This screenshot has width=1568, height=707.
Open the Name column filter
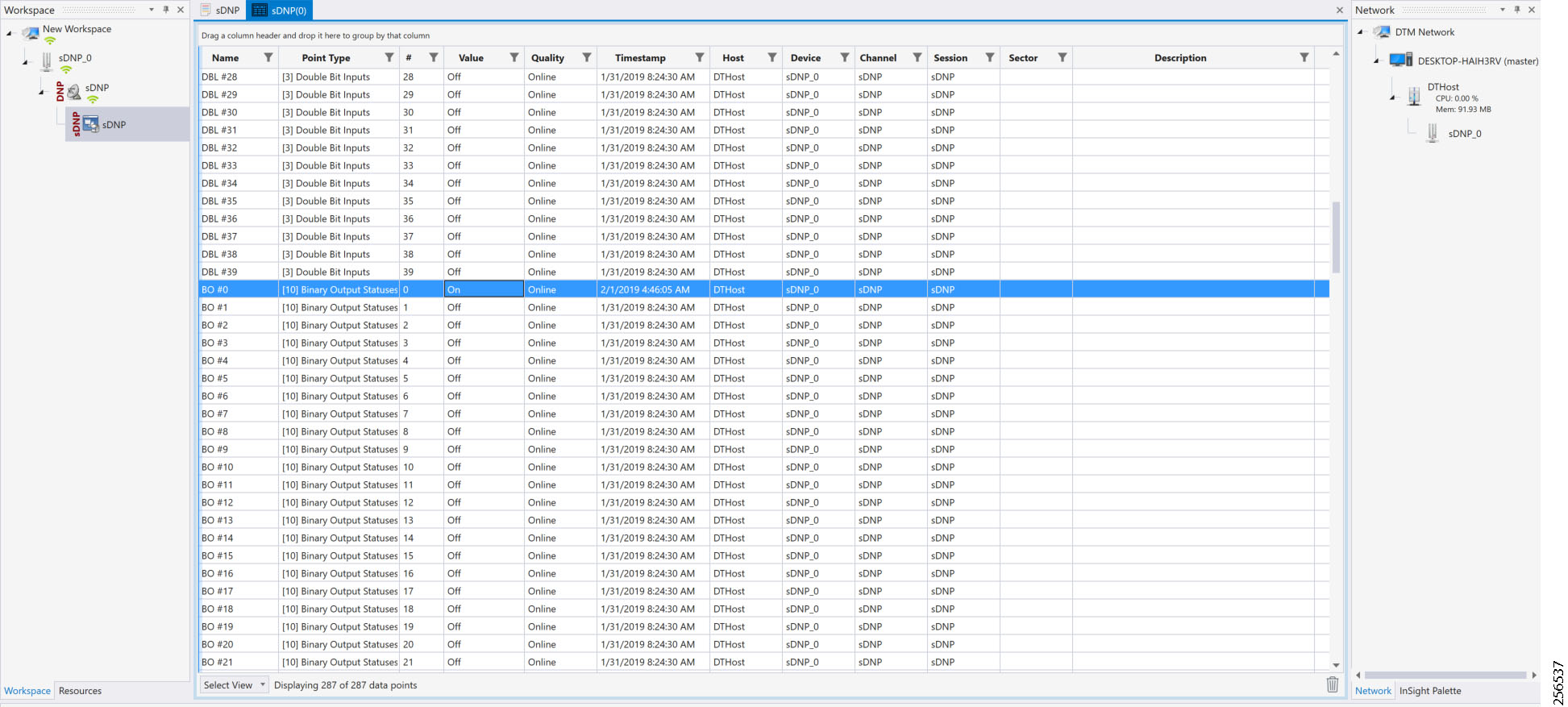268,58
